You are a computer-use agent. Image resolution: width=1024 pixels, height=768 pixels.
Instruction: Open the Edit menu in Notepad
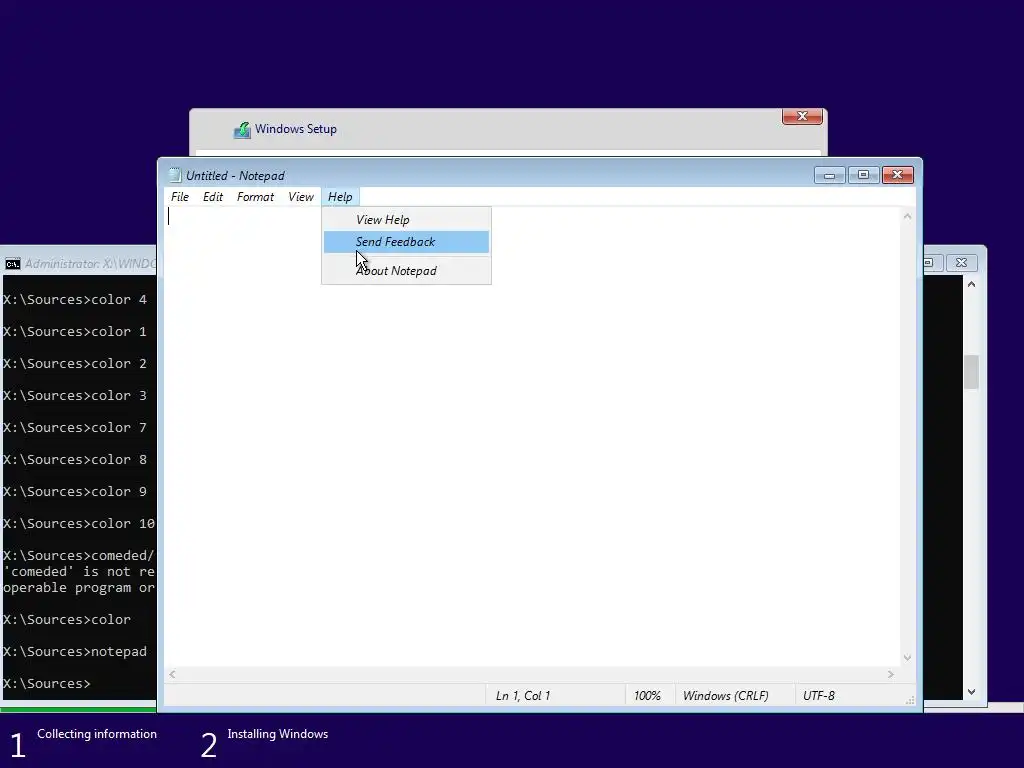pos(213,197)
